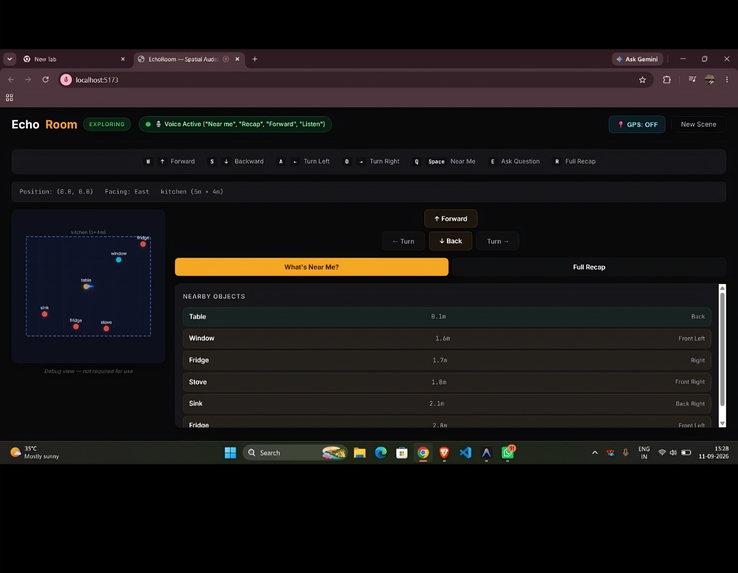
Task: Click the wide Full Recap button
Action: point(589,267)
